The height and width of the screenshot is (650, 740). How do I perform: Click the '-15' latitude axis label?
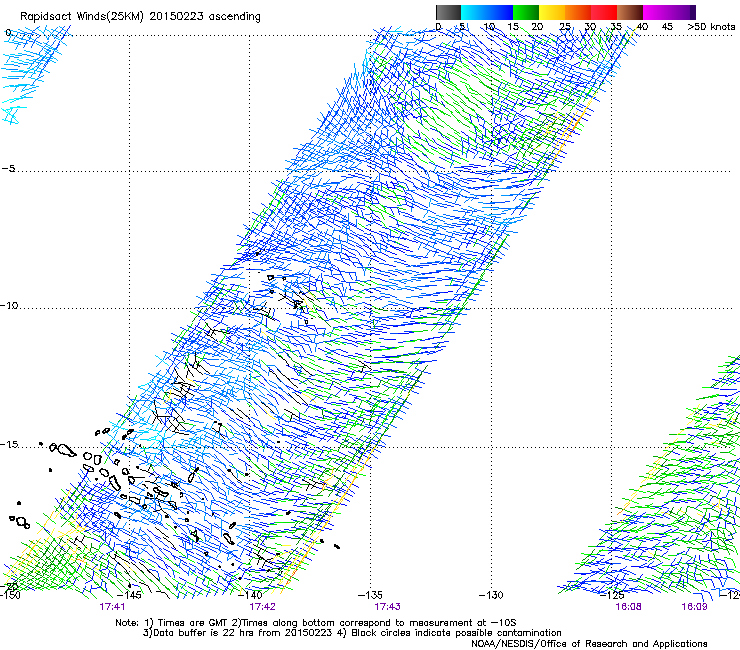coord(9,444)
